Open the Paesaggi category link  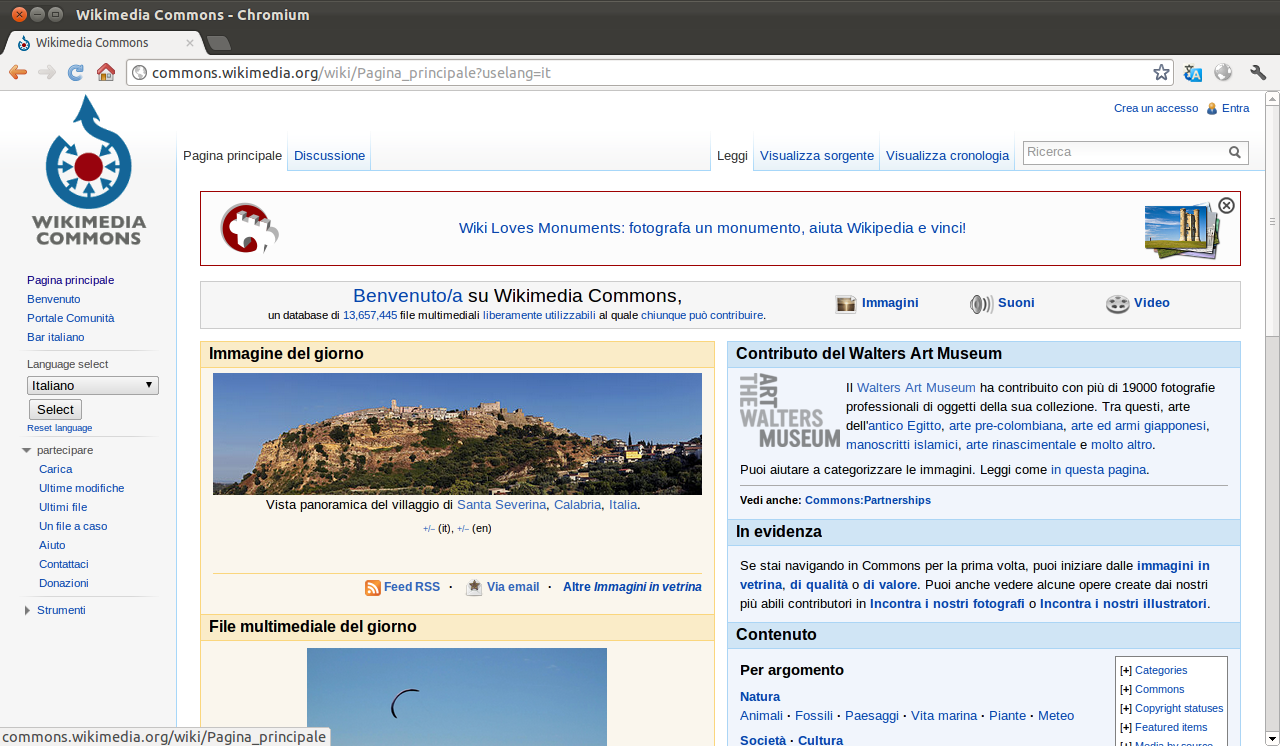coord(872,716)
